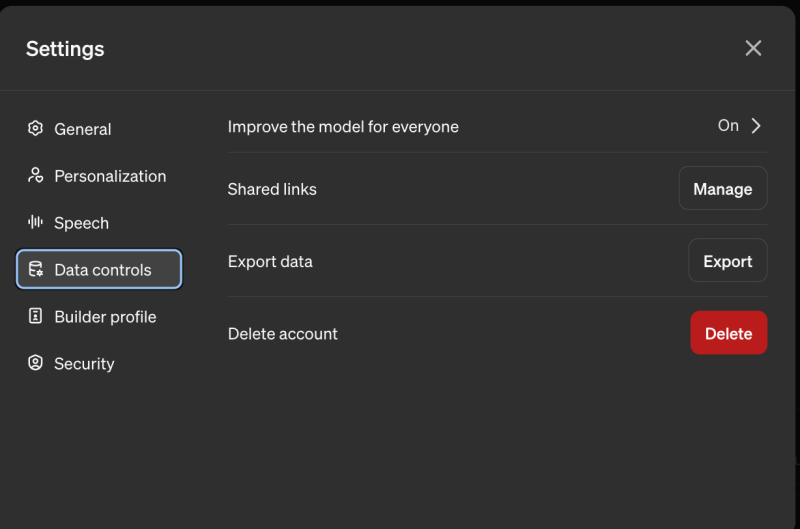Close the Settings dialog with X

[x=753, y=48]
